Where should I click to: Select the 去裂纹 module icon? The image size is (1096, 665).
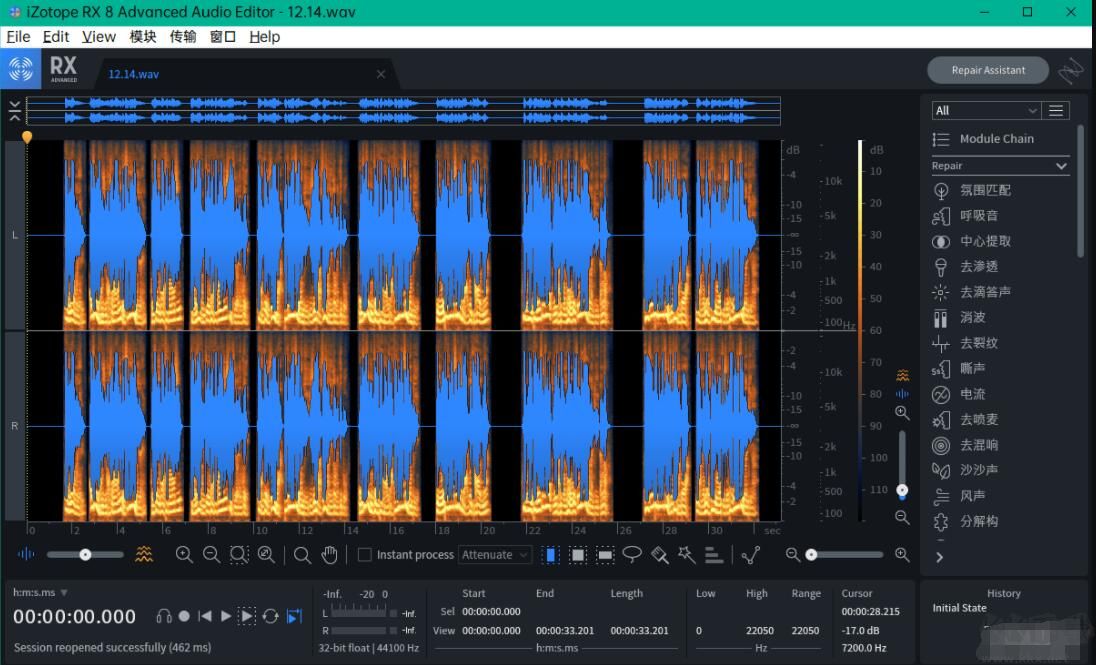click(940, 343)
